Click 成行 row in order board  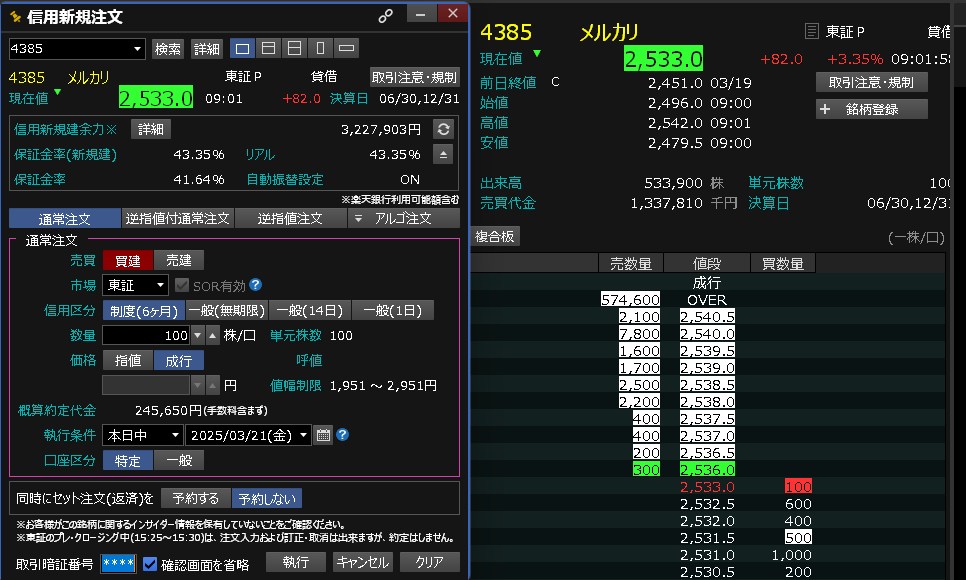pos(707,283)
